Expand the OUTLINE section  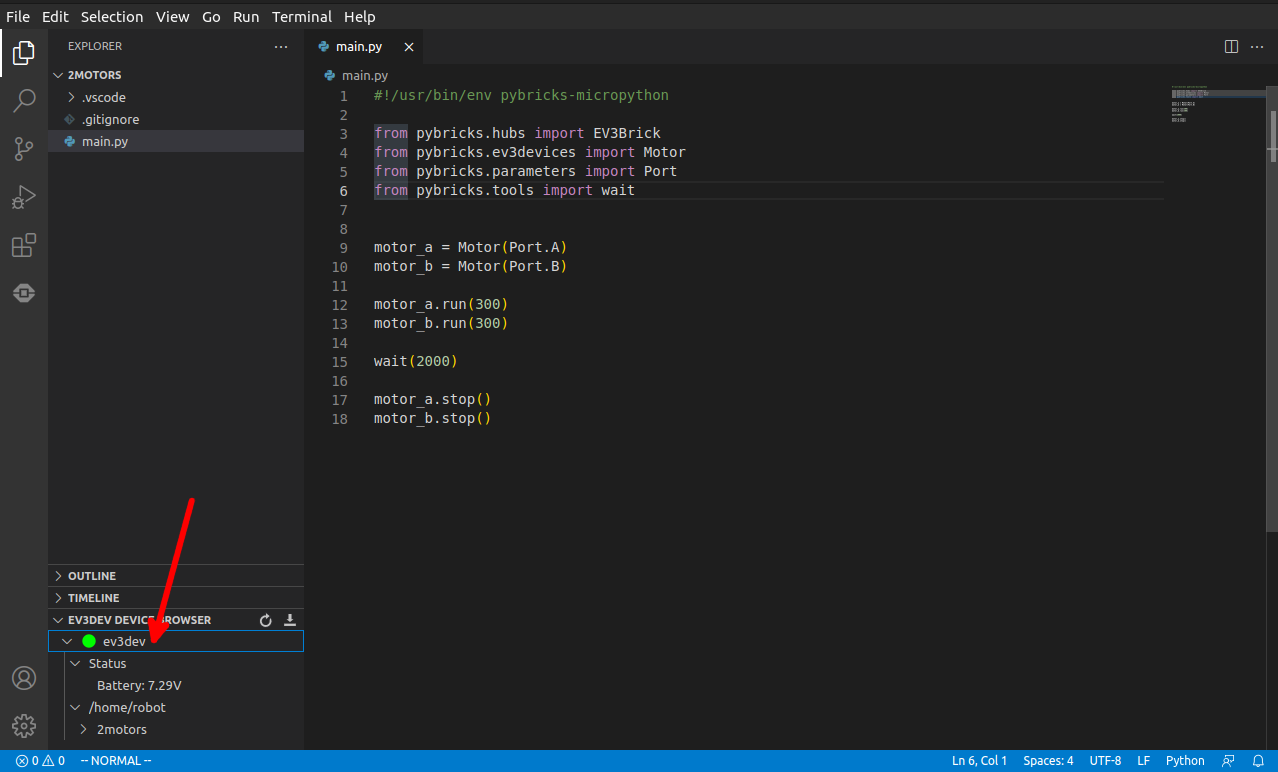92,576
